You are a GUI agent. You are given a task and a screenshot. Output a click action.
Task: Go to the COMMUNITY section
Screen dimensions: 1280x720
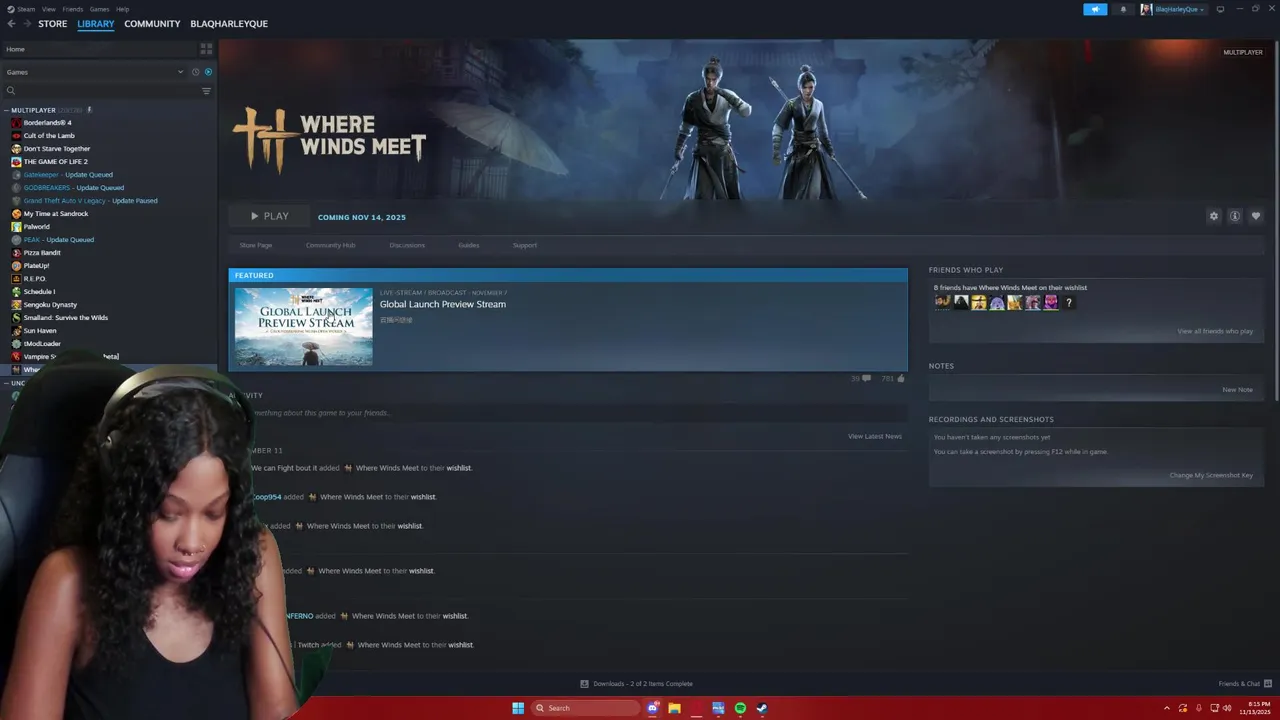click(x=152, y=24)
